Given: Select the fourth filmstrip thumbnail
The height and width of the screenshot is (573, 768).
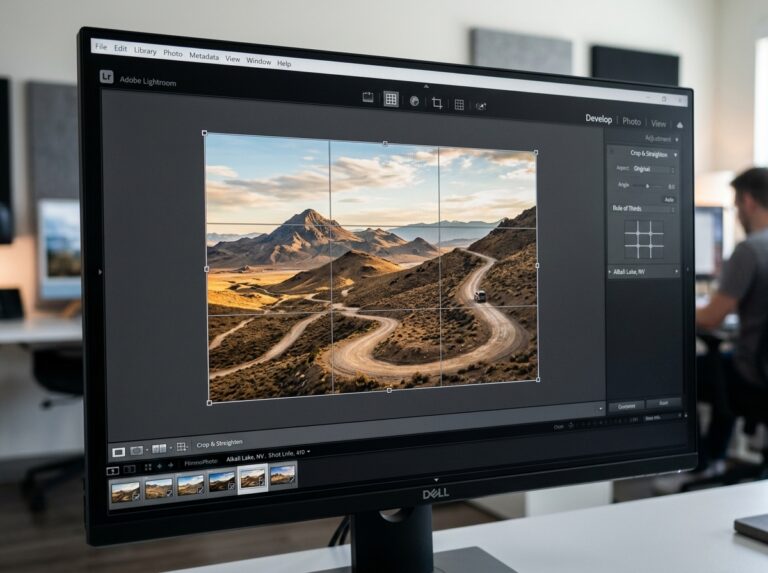Looking at the screenshot, I should pos(222,481).
